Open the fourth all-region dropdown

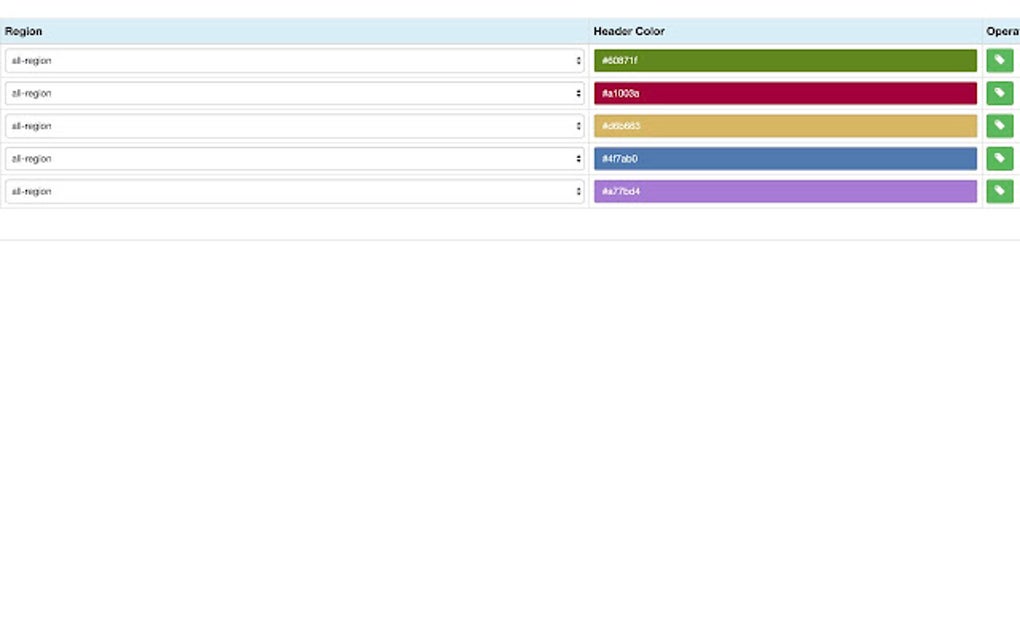coord(295,158)
